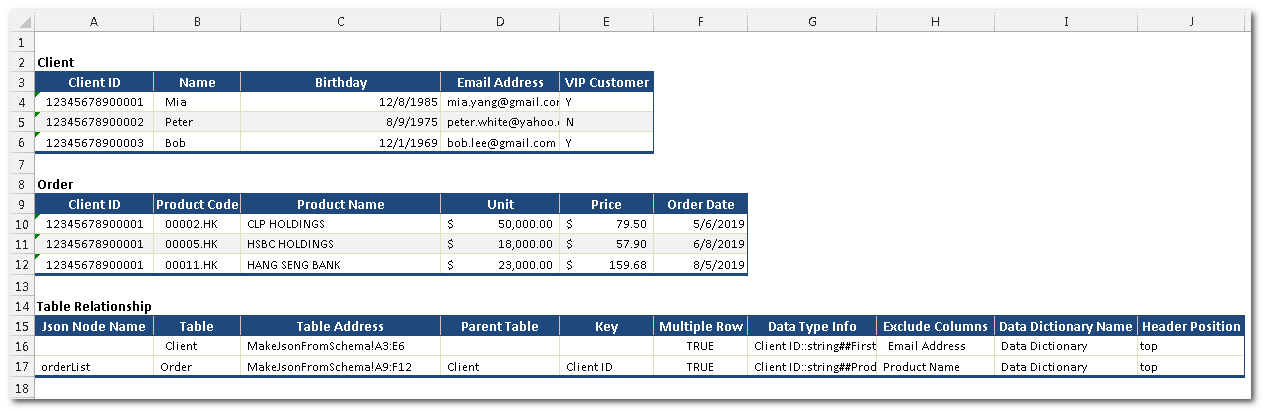
Task: Select the 159.68 price cell
Action: [606, 265]
